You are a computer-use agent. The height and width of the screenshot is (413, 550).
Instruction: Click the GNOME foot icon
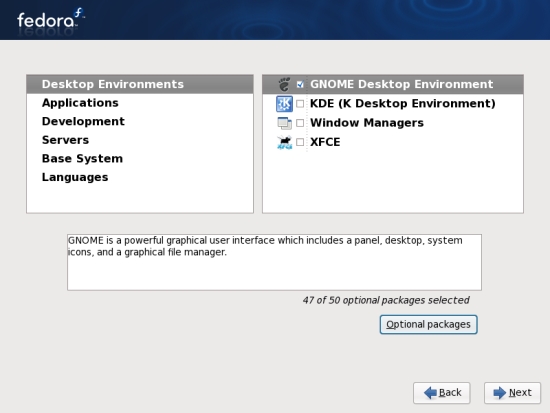[284, 84]
